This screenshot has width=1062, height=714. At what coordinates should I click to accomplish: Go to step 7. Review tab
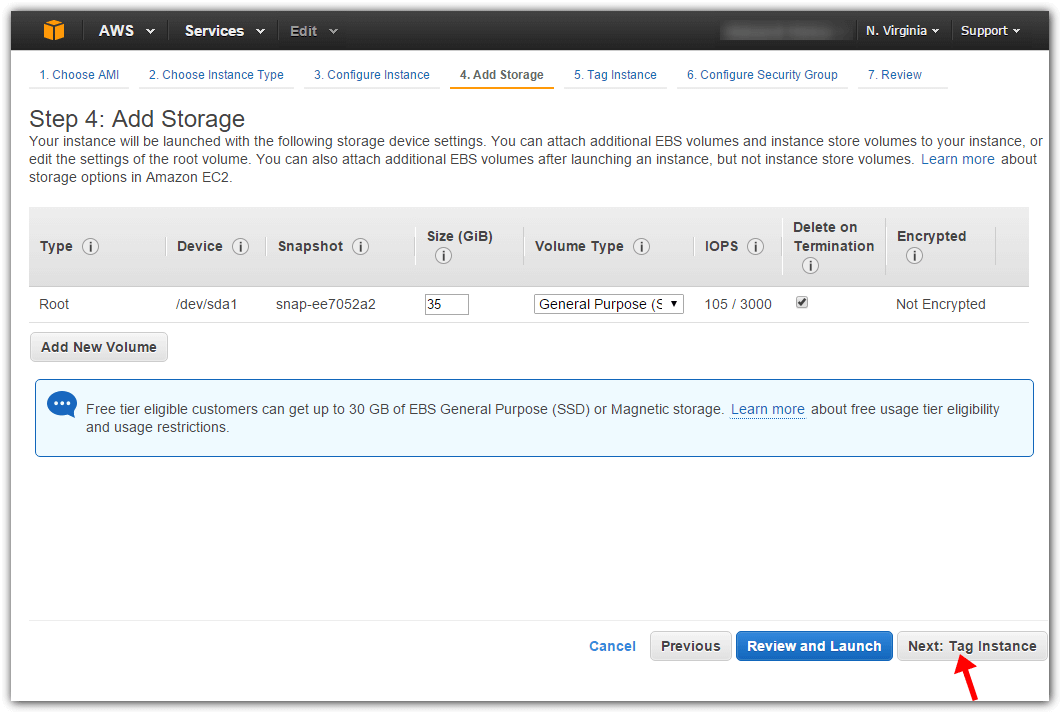[895, 75]
